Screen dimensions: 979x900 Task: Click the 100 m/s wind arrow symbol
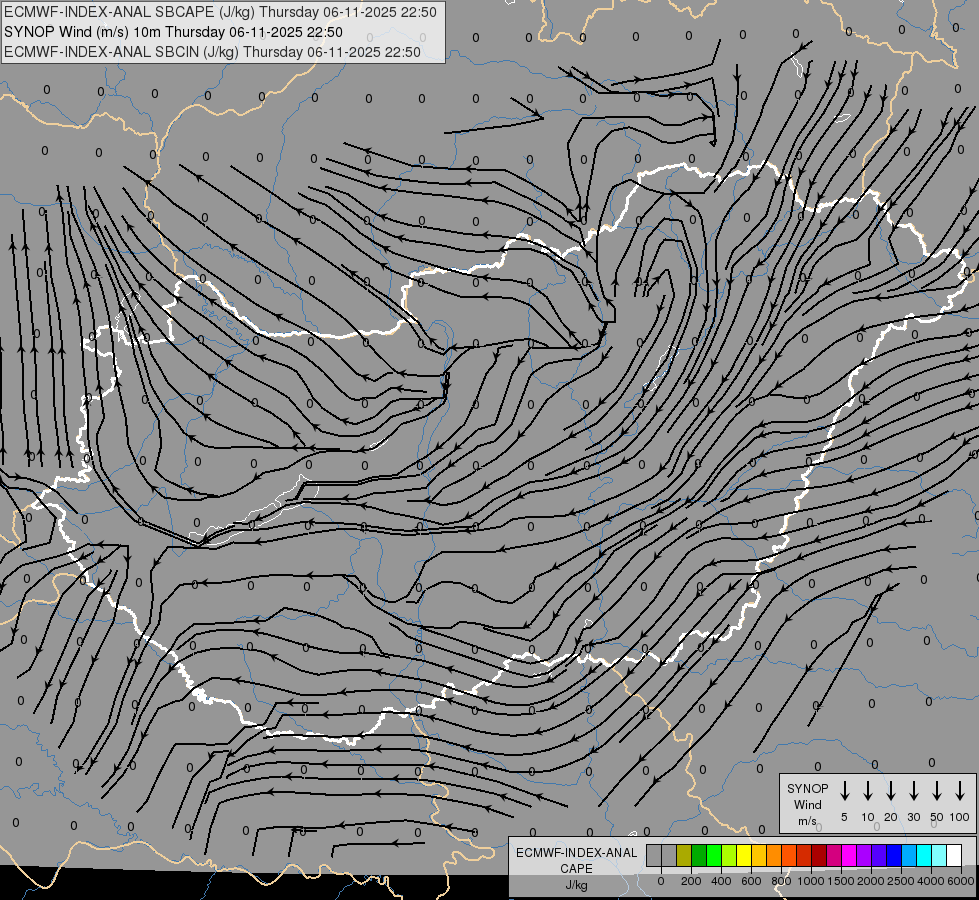pos(960,790)
